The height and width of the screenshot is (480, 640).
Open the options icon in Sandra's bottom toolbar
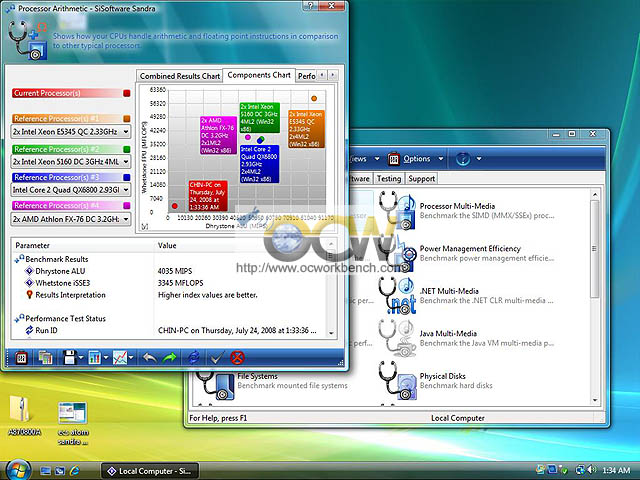pyautogui.click(x=21, y=358)
